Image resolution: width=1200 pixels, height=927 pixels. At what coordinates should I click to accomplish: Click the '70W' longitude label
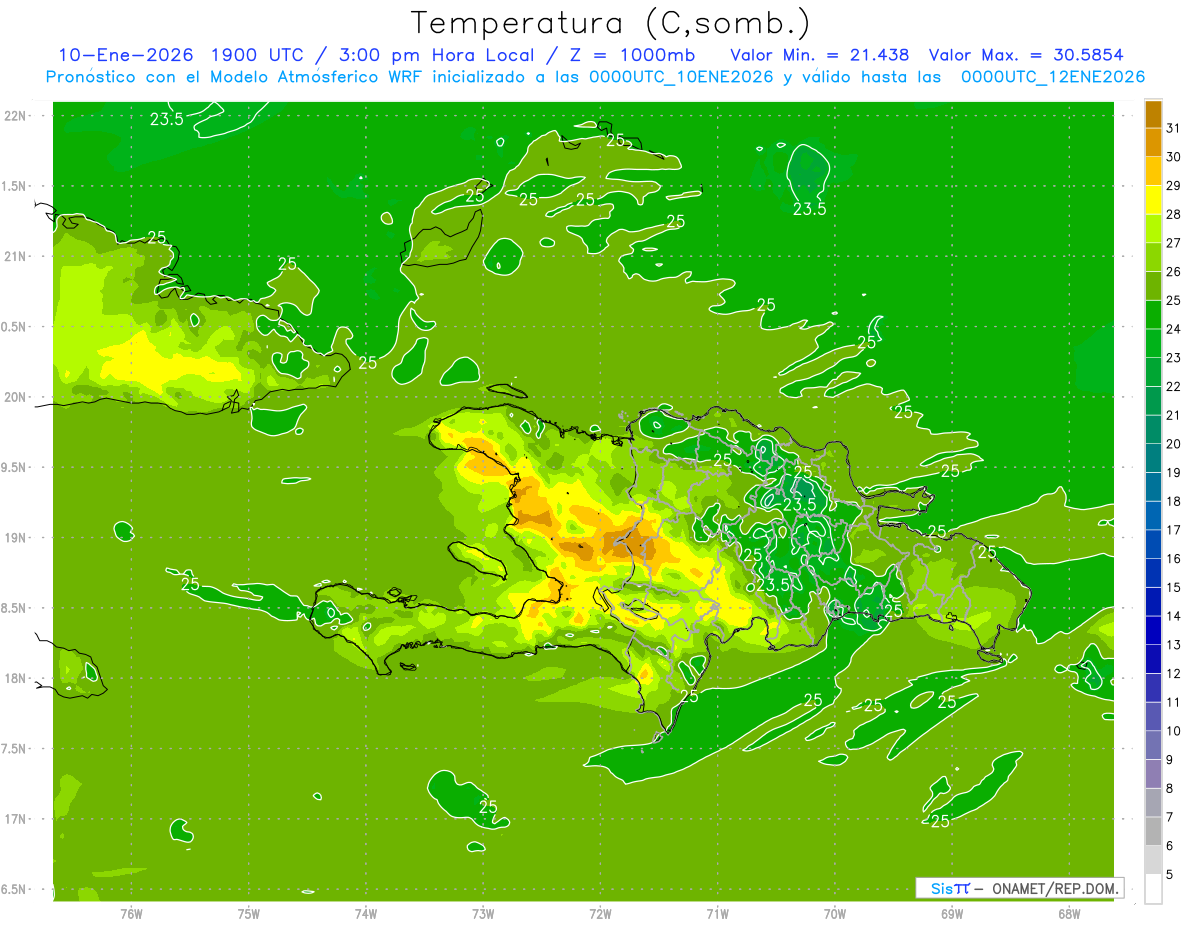pyautogui.click(x=835, y=914)
